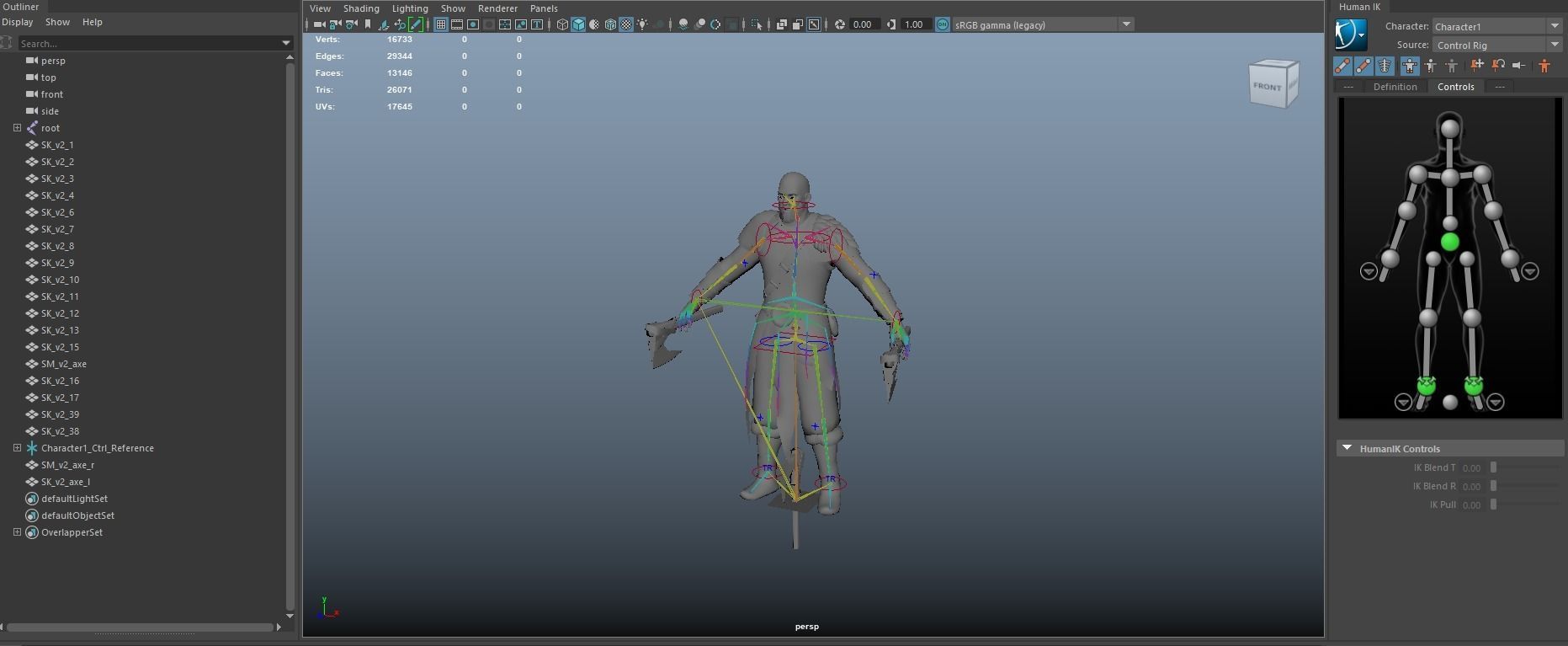The height and width of the screenshot is (646, 1568).
Task: Toggle the Resolution Gate icon
Action: [x=473, y=24]
